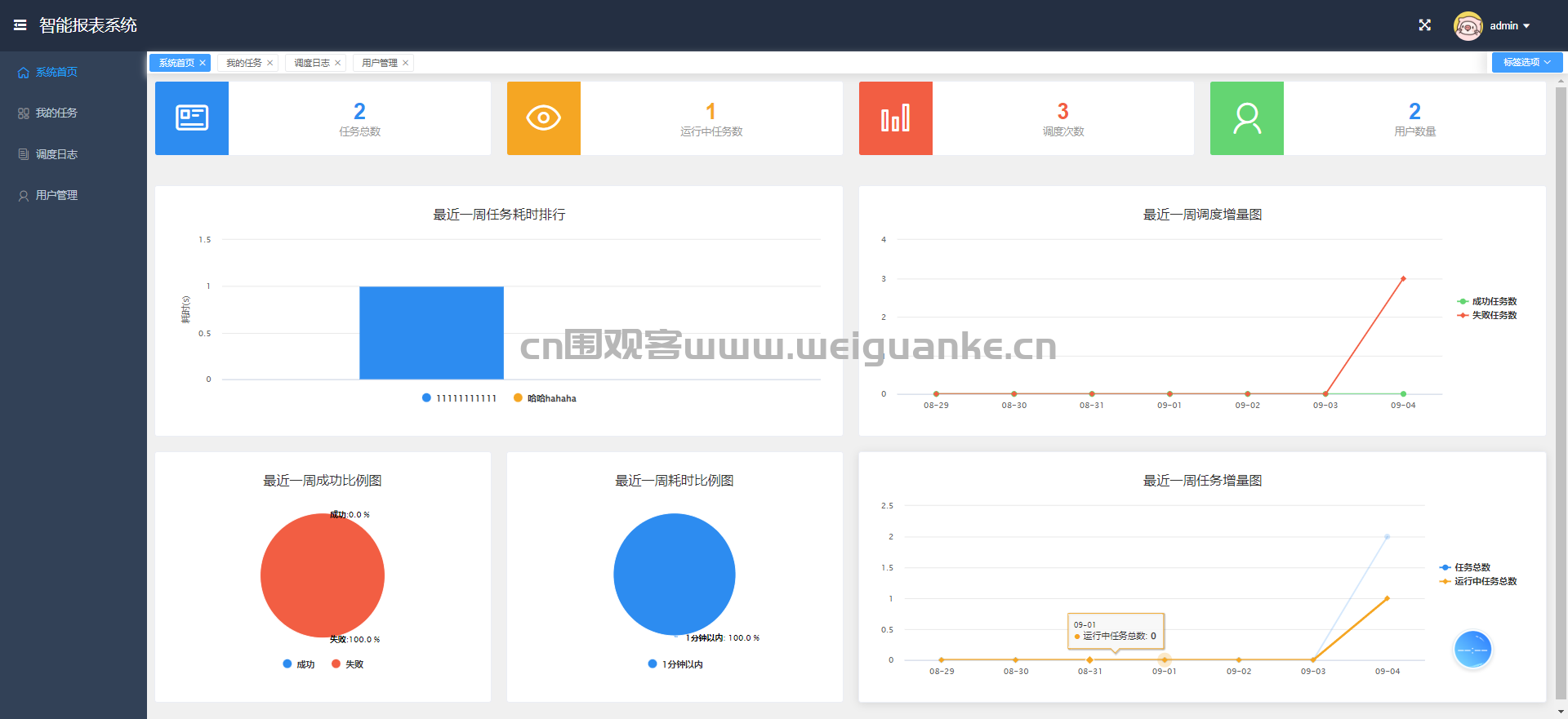Toggle the 运行中任务总数 legend line
Screen dimensions: 1568x719
click(1478, 581)
